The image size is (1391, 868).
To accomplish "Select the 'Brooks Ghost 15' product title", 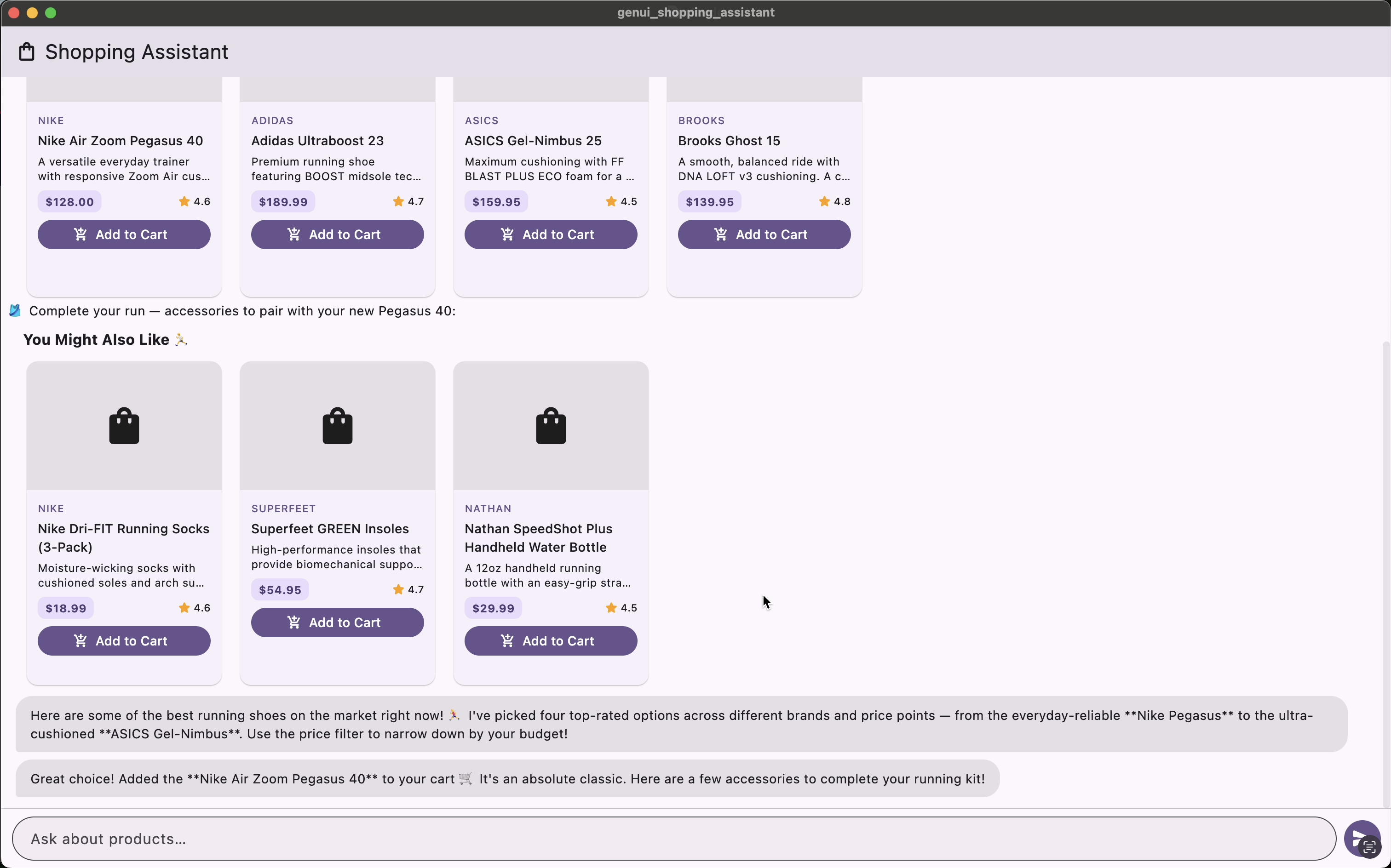I will pos(729,141).
